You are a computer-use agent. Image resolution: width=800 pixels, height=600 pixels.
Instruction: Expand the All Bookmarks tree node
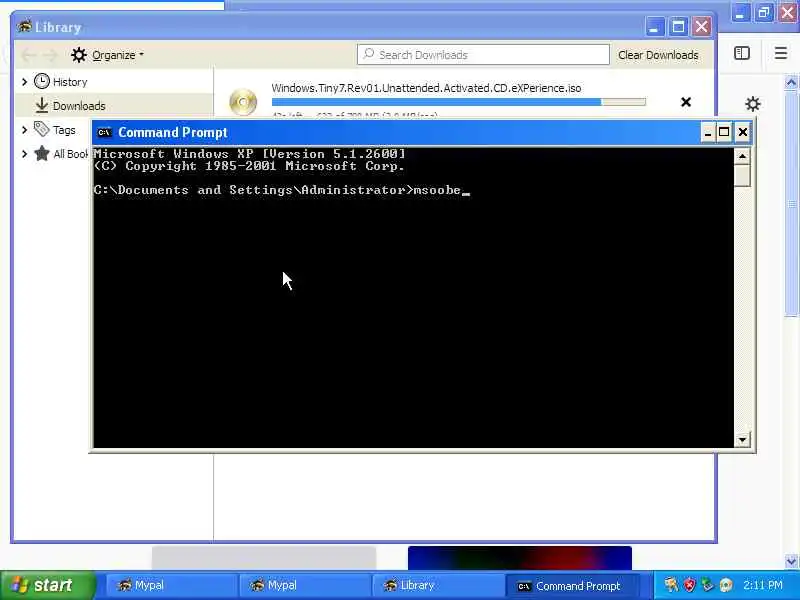pos(24,154)
